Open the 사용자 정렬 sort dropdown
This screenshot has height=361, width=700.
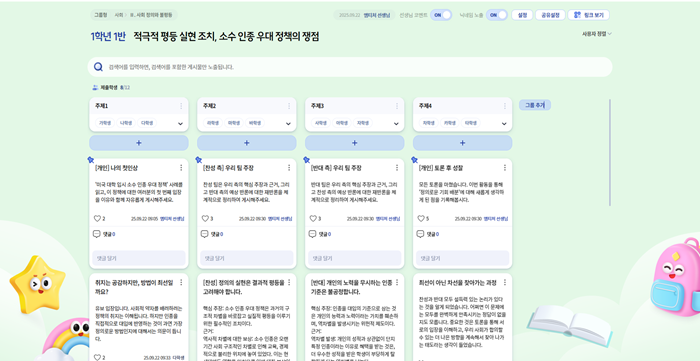coord(597,34)
